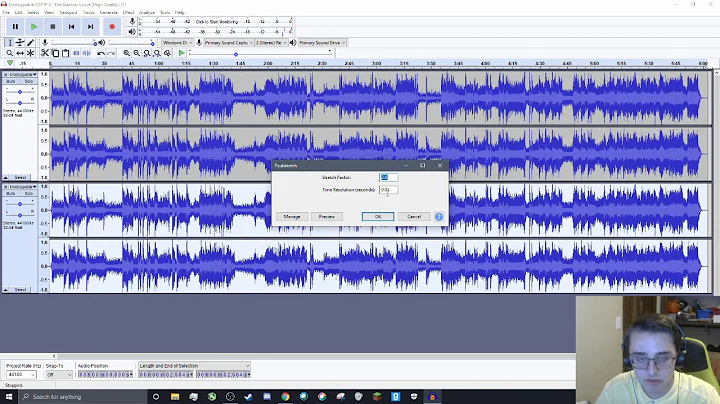Click the playback meter speaker icon
720x404 pixels.
pyautogui.click(x=132, y=32)
